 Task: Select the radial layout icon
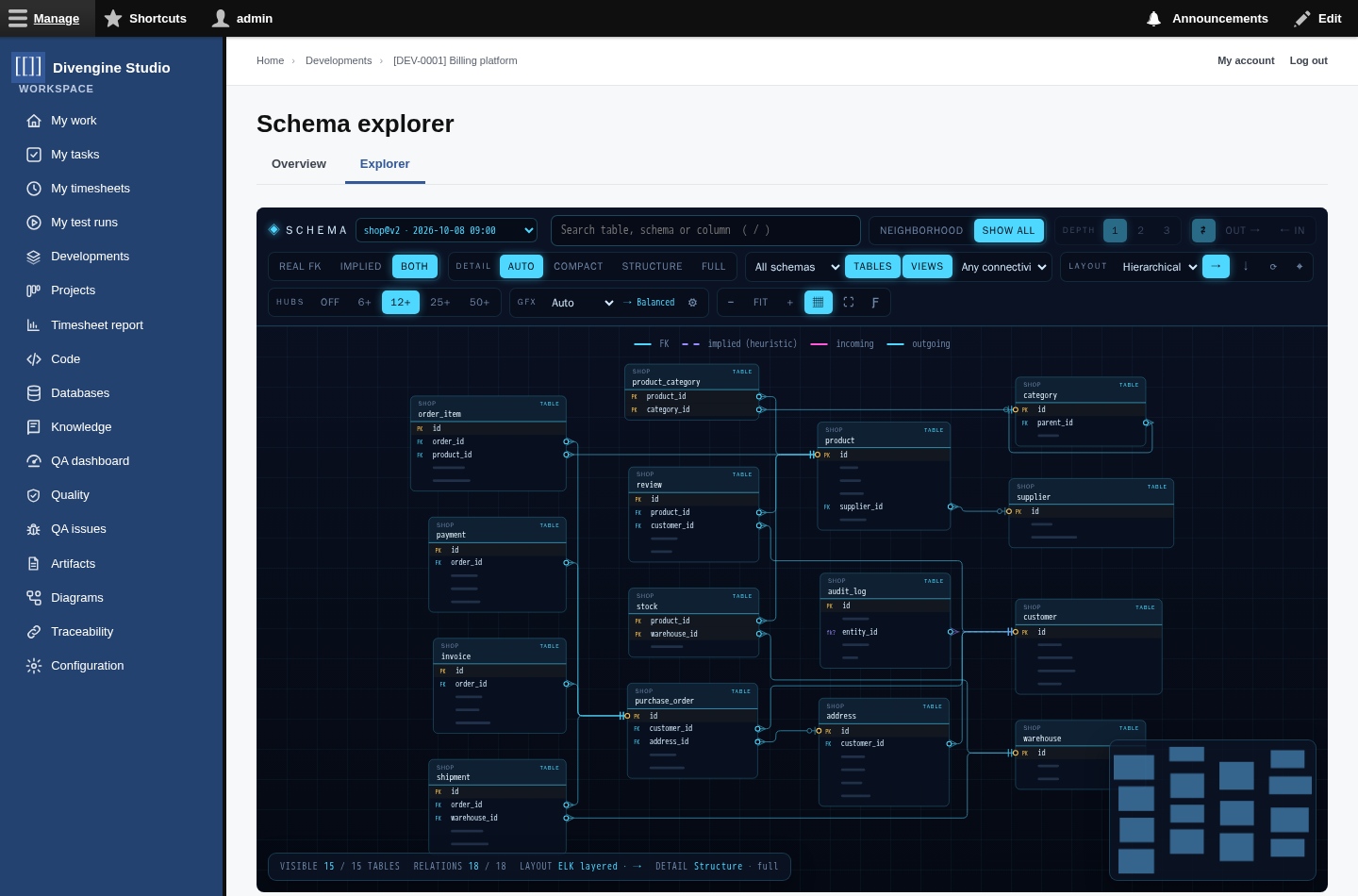(x=1273, y=267)
